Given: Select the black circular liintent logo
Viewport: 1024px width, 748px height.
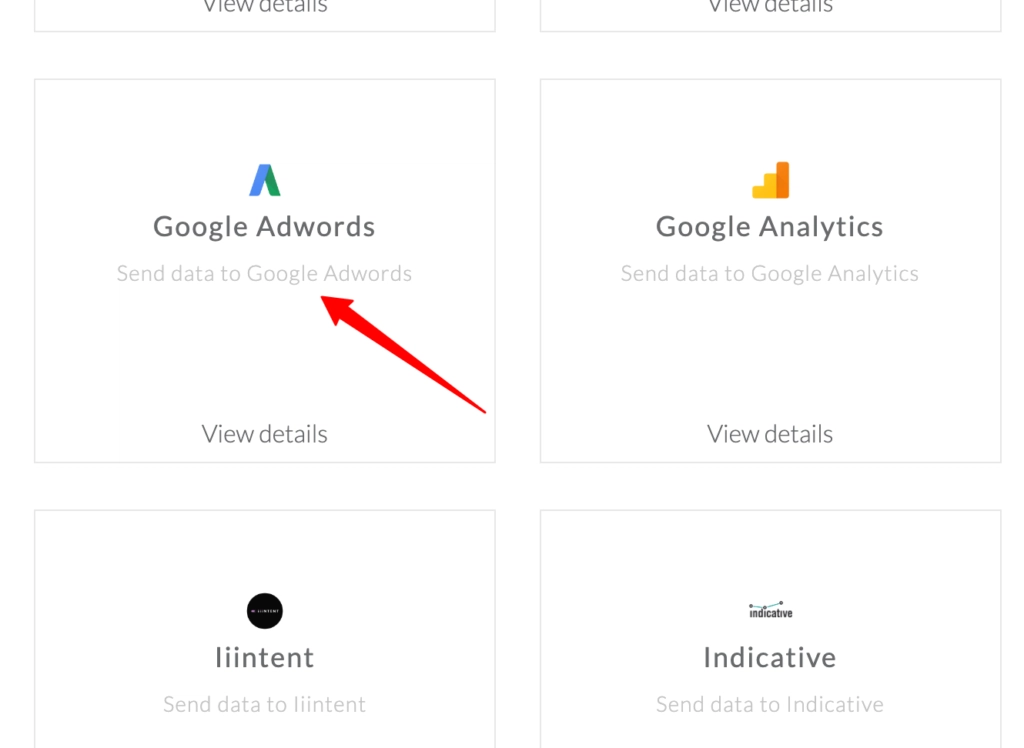Looking at the screenshot, I should 264,611.
